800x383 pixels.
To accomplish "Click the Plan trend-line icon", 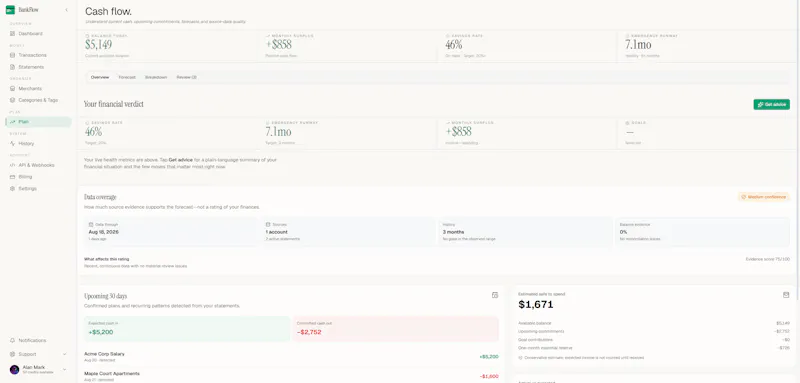I will click(13, 122).
